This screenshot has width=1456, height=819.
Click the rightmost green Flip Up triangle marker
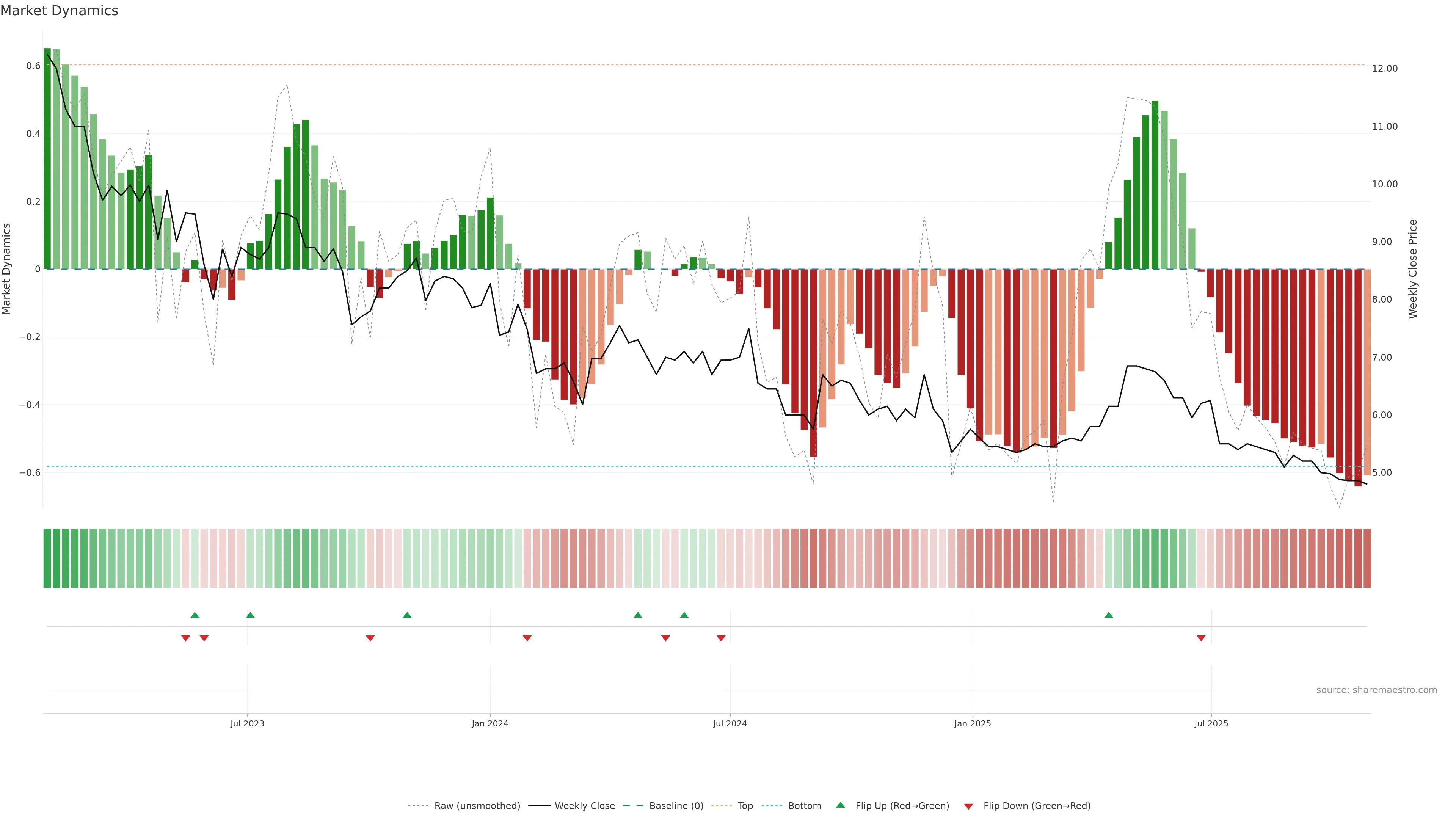click(x=1108, y=615)
